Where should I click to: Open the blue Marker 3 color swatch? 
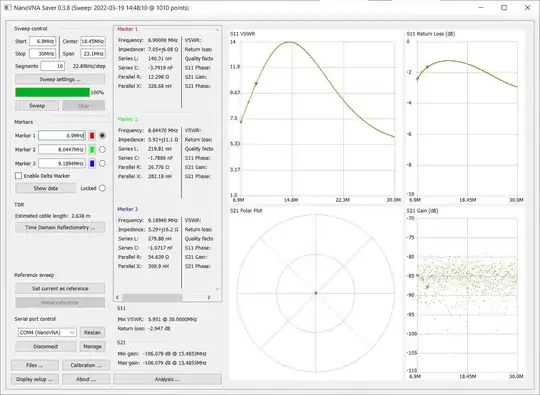click(92, 164)
